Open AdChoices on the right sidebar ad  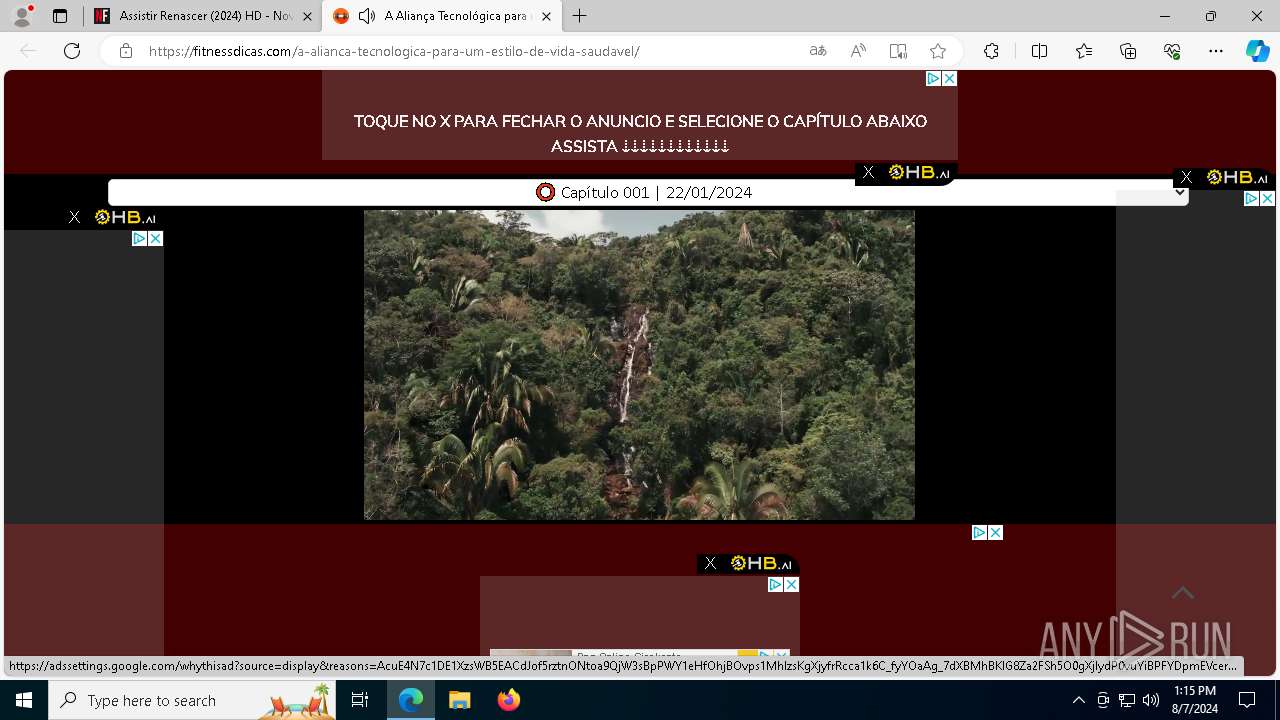pyautogui.click(x=1251, y=199)
